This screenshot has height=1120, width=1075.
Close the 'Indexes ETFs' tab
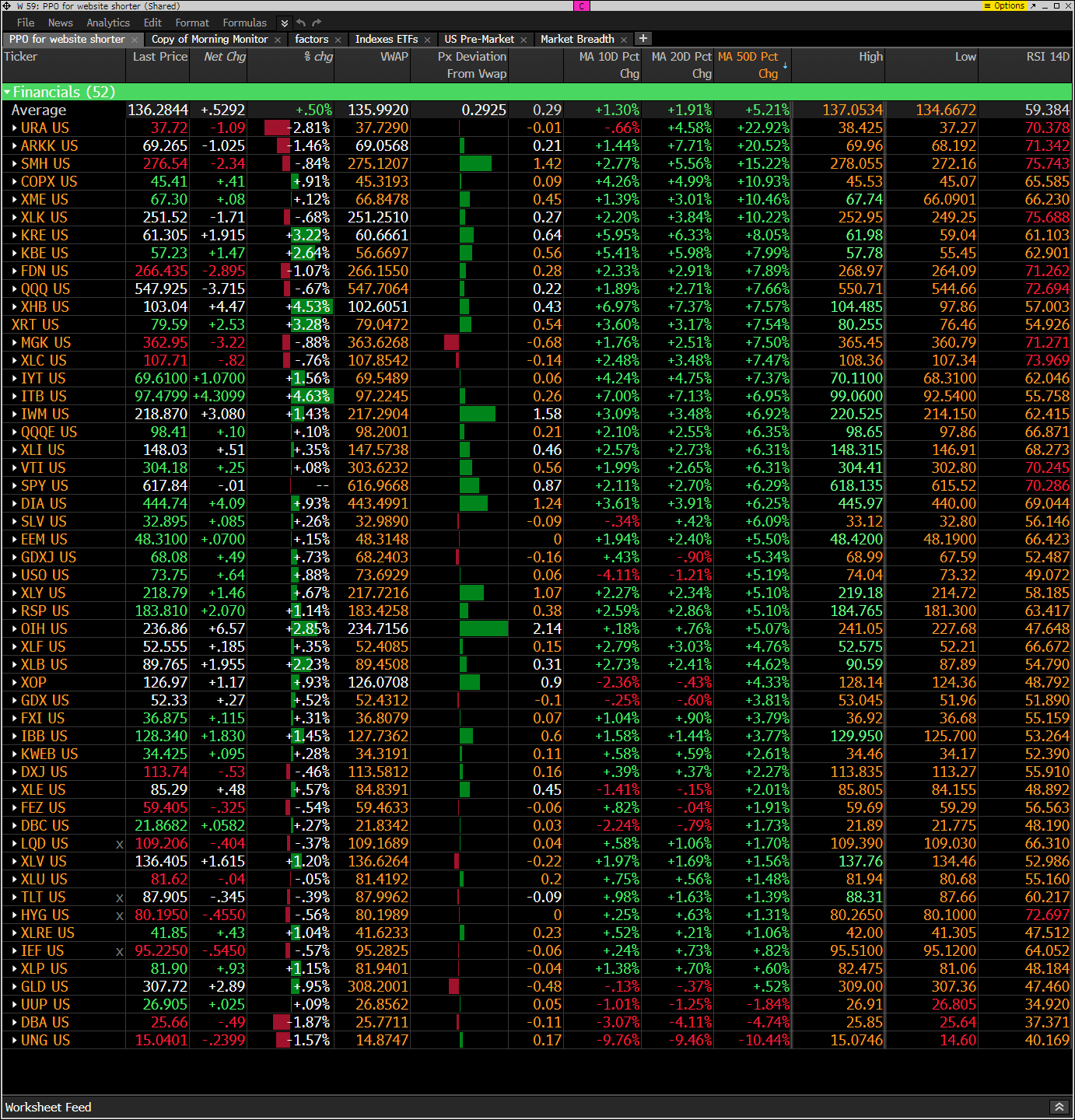(427, 40)
